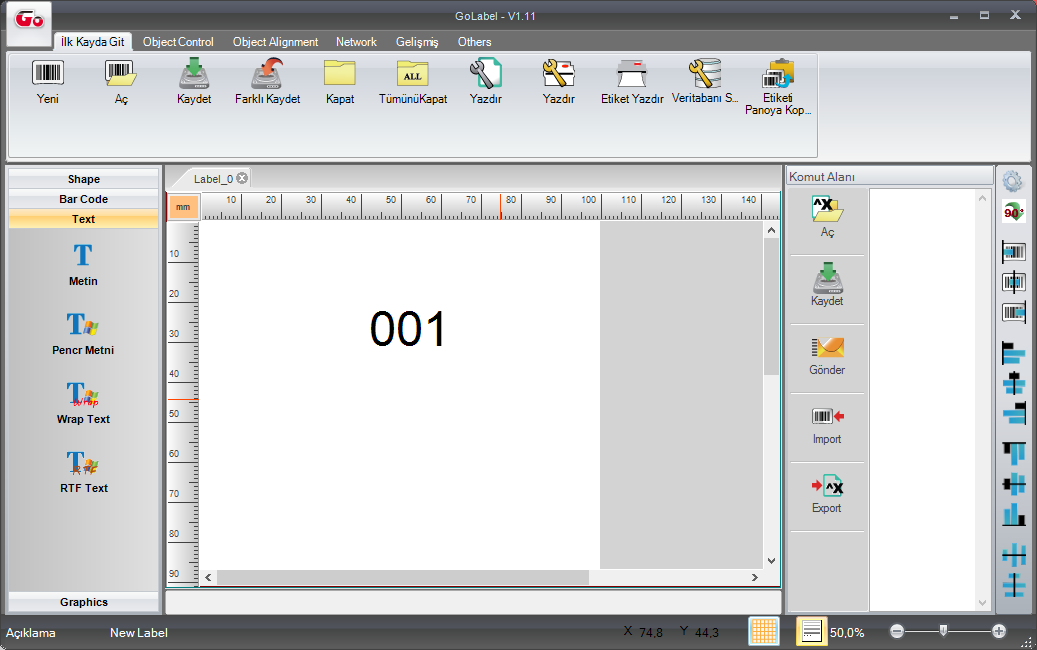This screenshot has width=1037, height=650.
Task: Toggle the grid display in status bar
Action: click(x=764, y=632)
